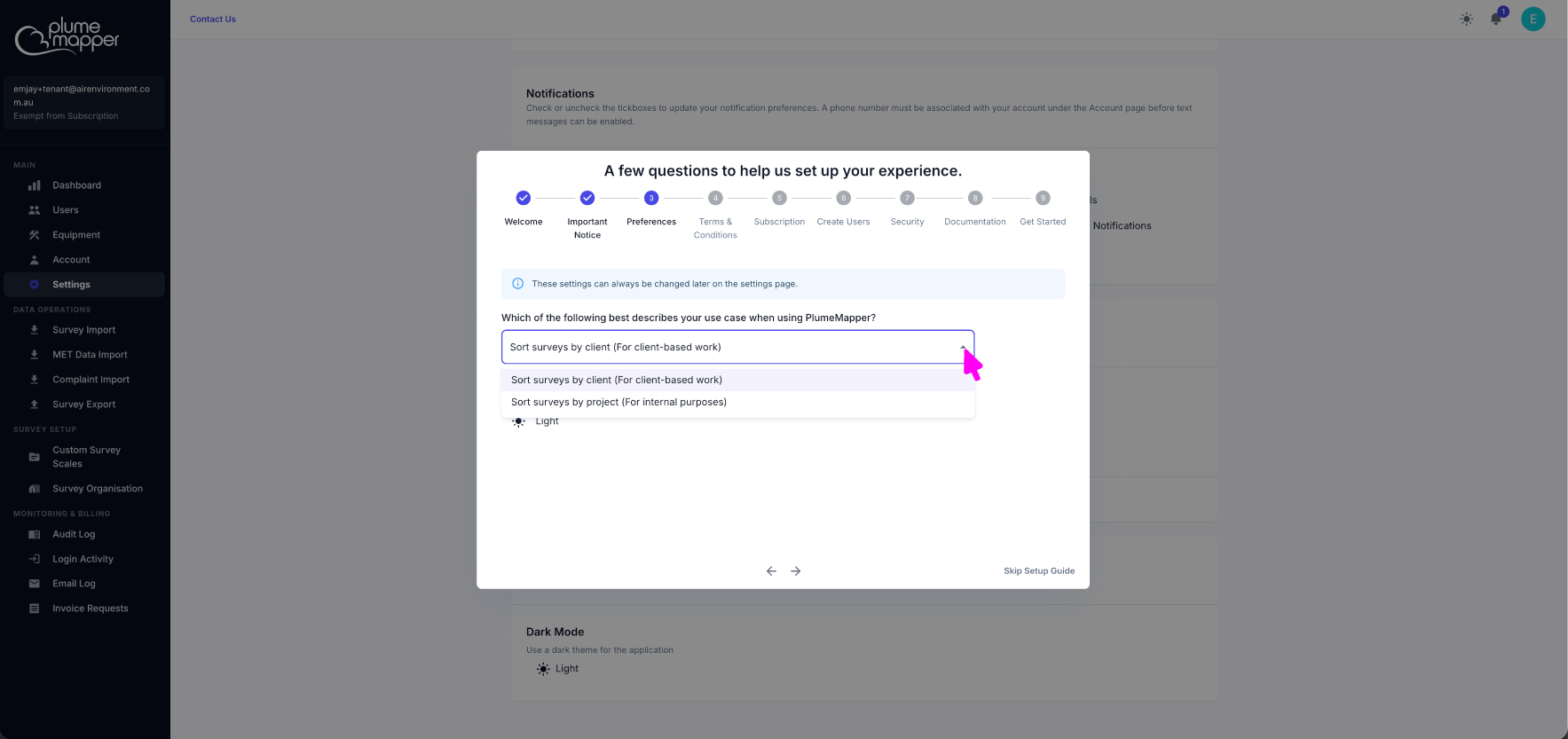
Task: Click Login Activity icon
Action: (x=35, y=559)
